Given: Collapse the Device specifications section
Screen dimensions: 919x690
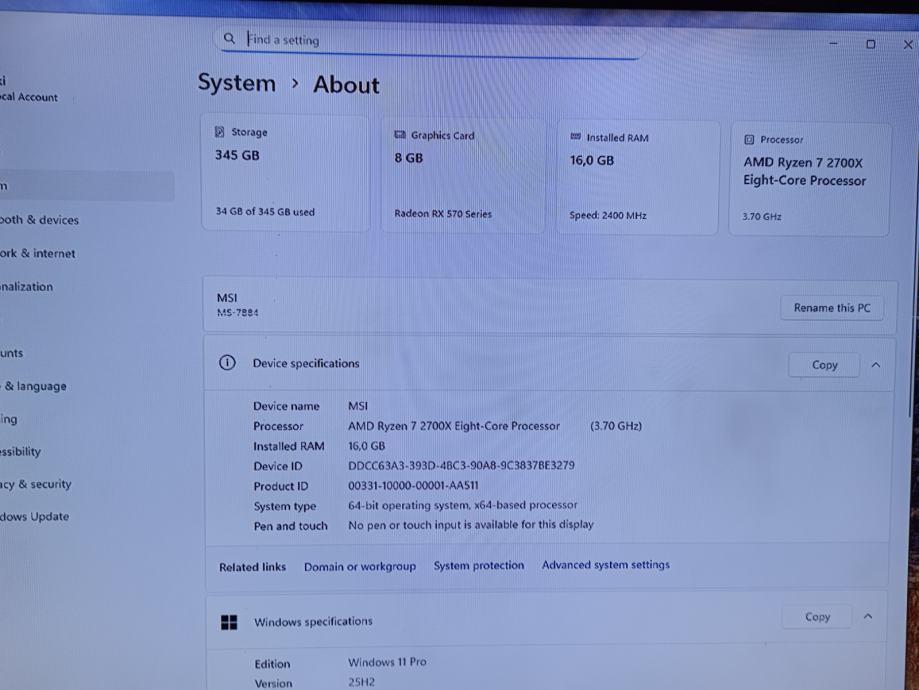Looking at the screenshot, I should tap(876, 365).
